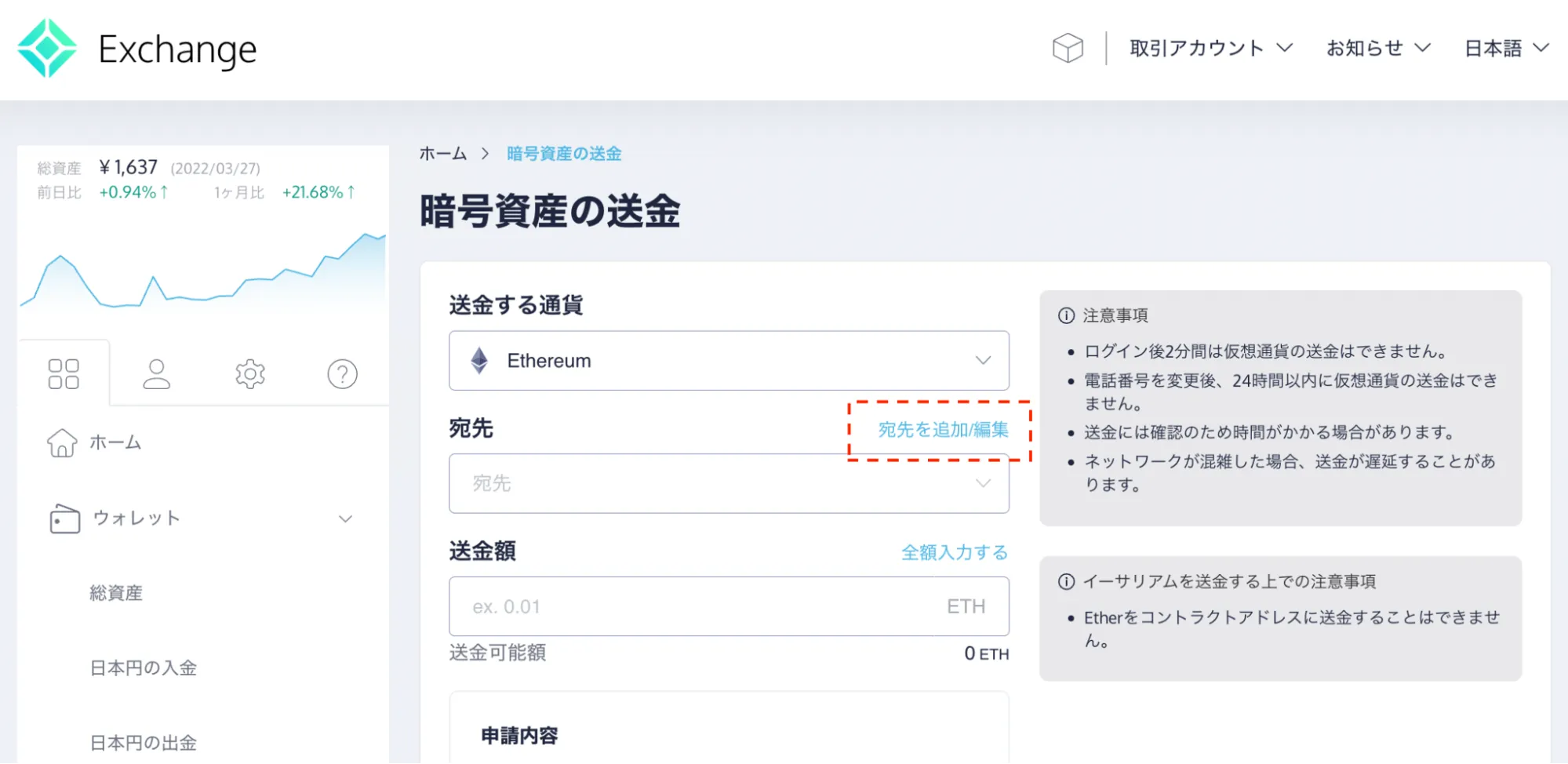The image size is (1568, 764).
Task: Click the wallet icon beside ウォレット
Action: click(63, 518)
